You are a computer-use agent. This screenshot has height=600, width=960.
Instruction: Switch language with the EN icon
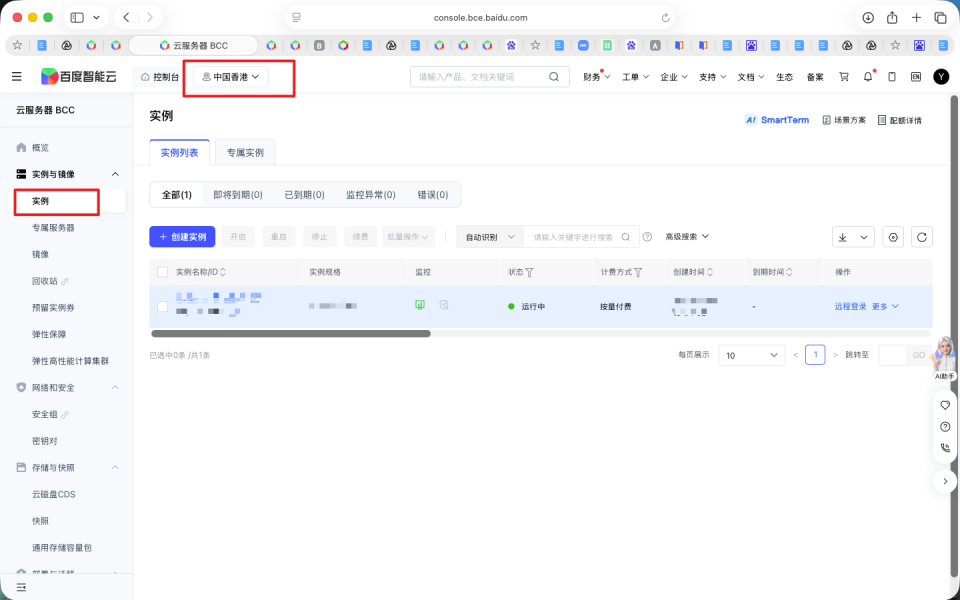(x=916, y=77)
